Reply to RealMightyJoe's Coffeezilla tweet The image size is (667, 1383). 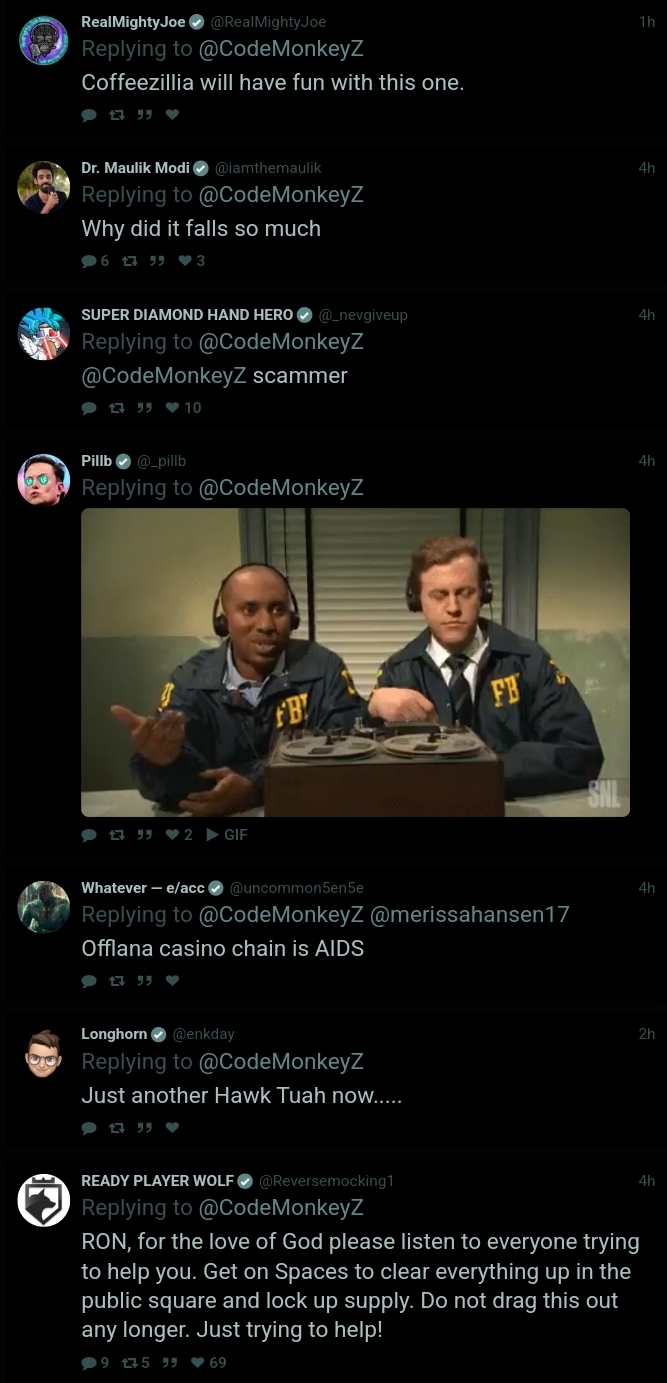click(x=89, y=115)
